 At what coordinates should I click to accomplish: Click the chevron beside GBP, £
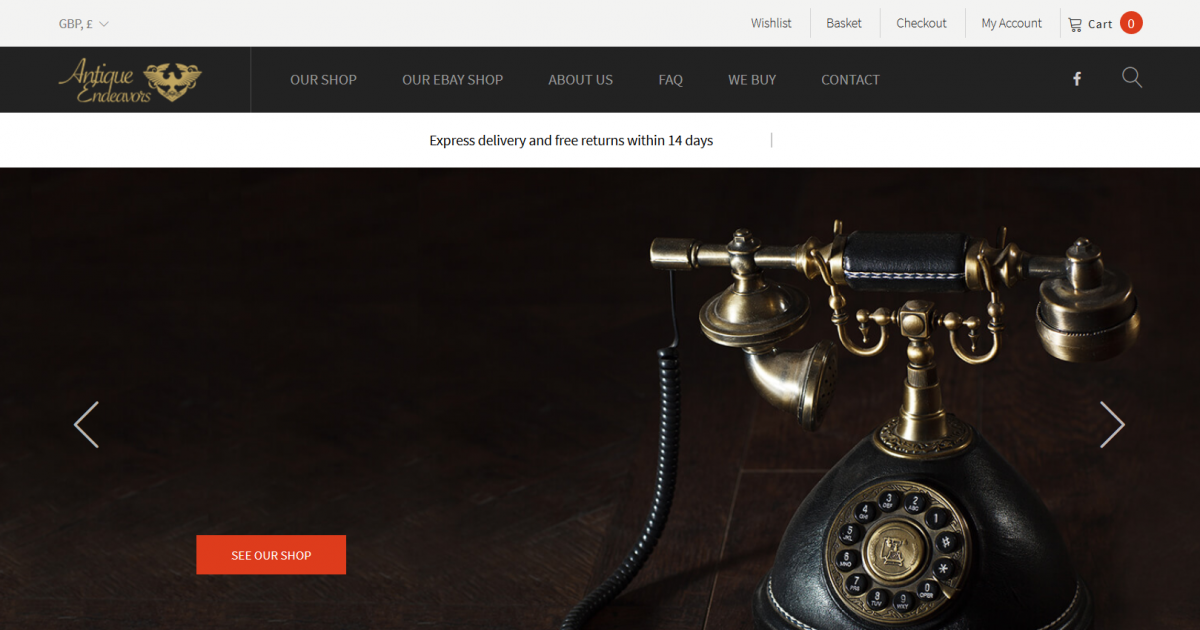pyautogui.click(x=104, y=24)
